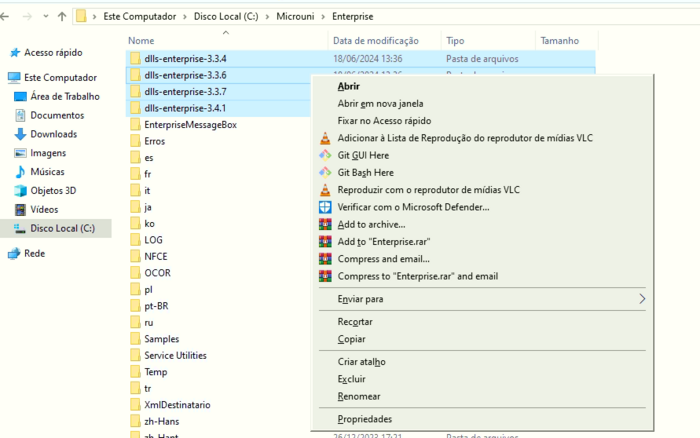700x438 pixels.
Task: Click the Documentos icon in sidebar
Action: [x=21, y=115]
